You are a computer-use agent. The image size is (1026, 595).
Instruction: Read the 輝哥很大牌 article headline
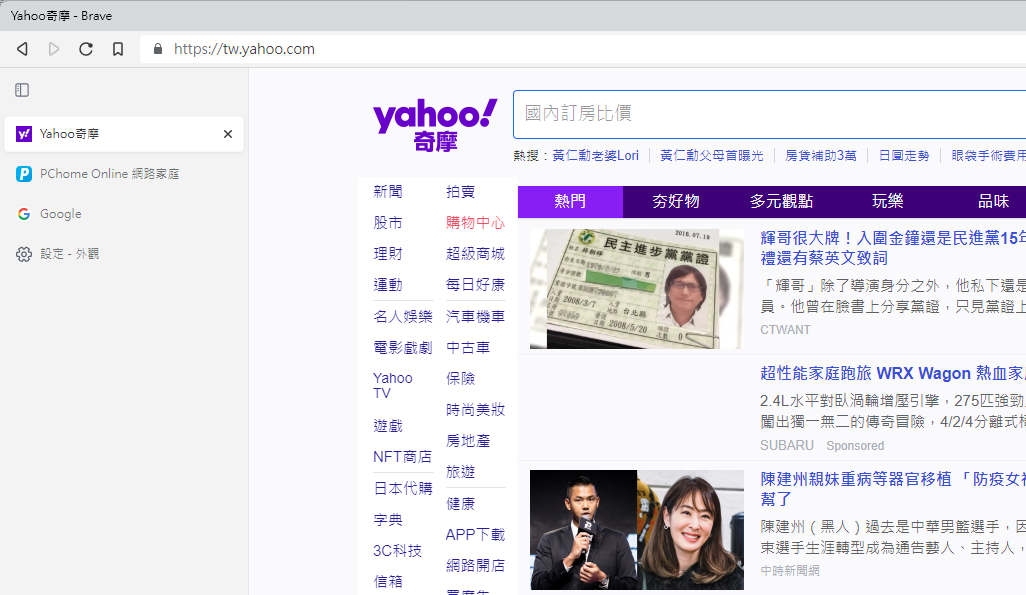893,248
